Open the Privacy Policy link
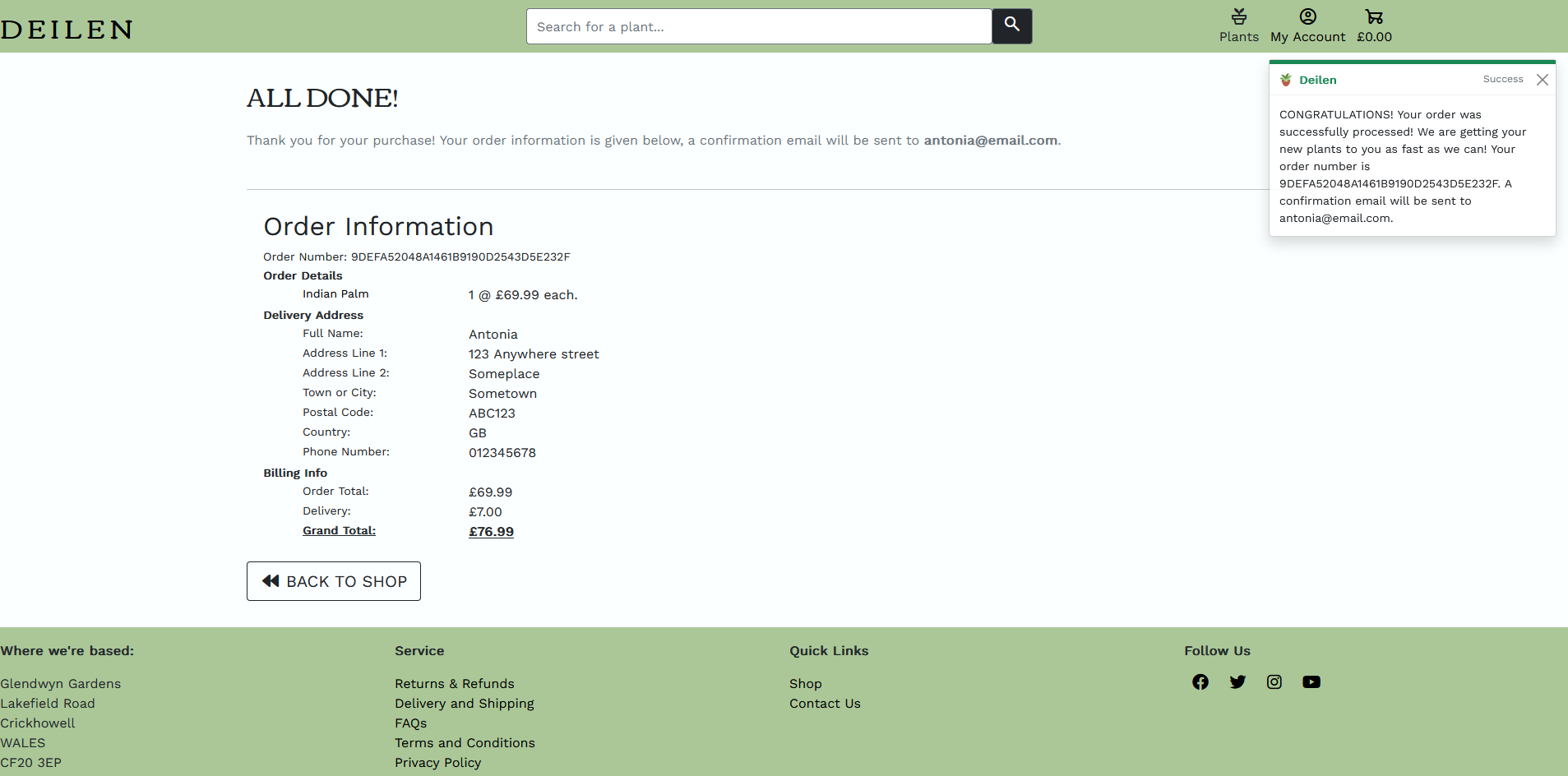Image resolution: width=1568 pixels, height=776 pixels. pos(437,763)
